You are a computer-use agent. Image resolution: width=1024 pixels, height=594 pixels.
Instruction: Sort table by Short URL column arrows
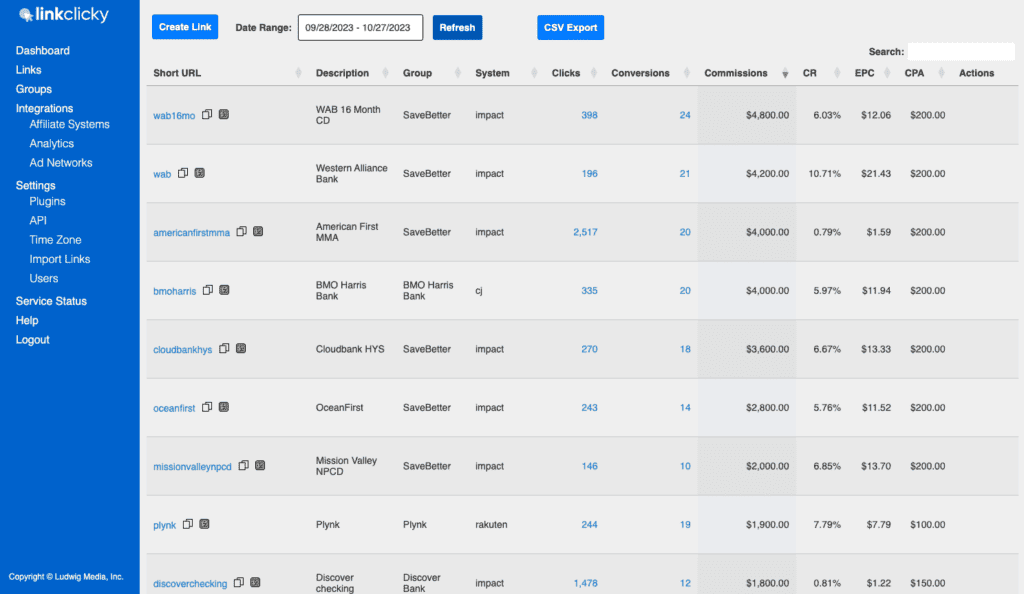298,73
